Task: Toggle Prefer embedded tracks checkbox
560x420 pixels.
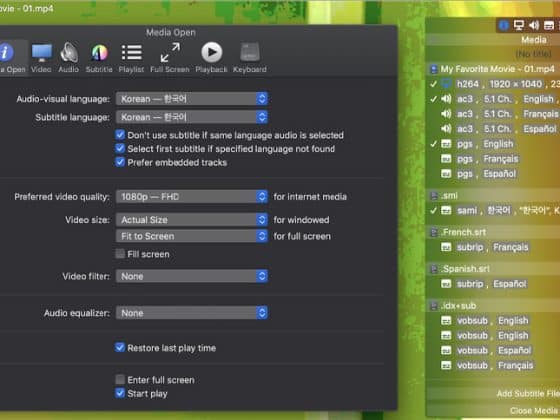Action: pos(120,162)
